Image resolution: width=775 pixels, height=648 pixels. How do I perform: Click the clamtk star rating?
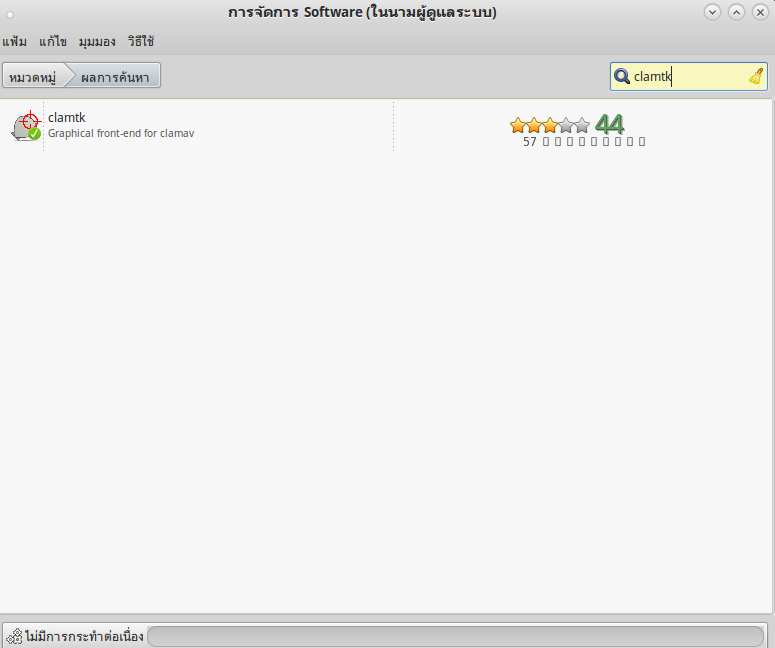[x=550, y=125]
